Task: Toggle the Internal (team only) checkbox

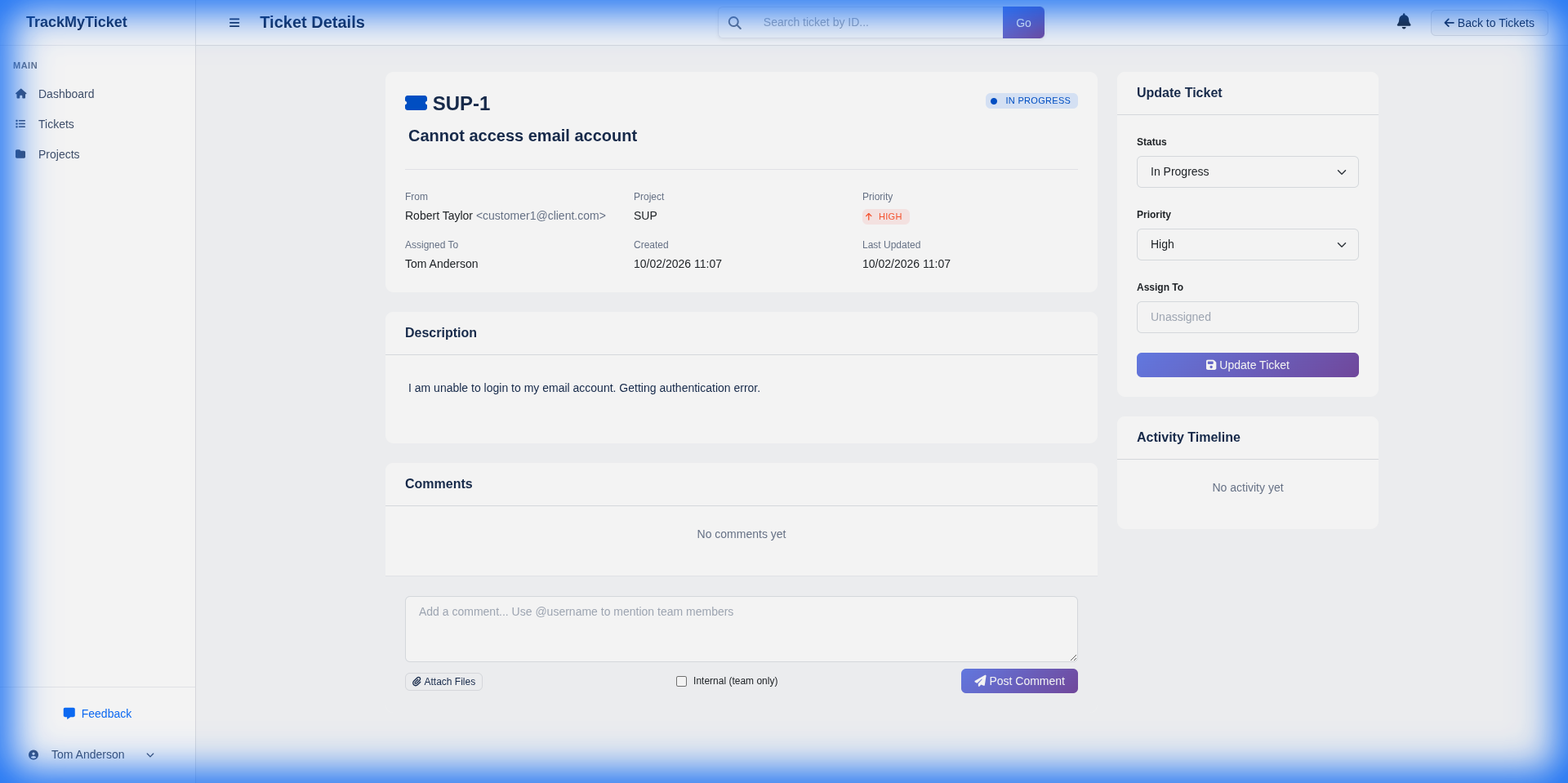Action: (x=681, y=681)
